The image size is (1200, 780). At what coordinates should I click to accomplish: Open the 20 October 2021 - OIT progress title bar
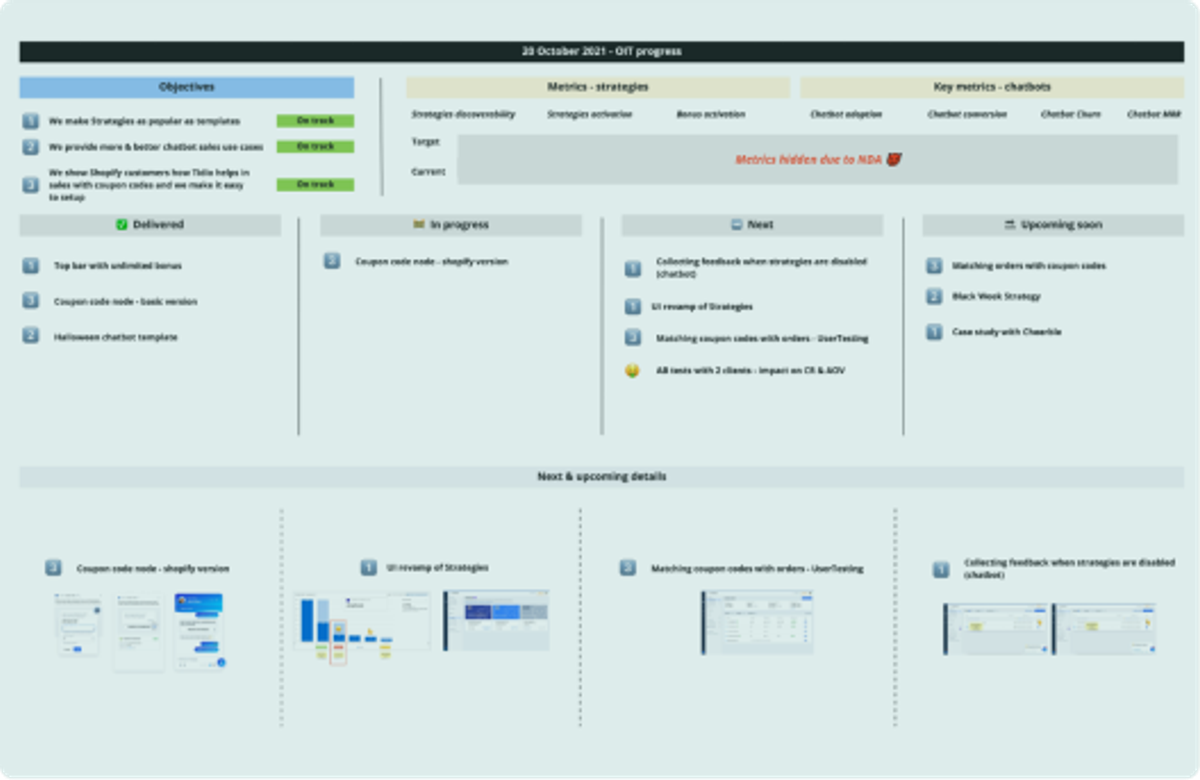[600, 48]
